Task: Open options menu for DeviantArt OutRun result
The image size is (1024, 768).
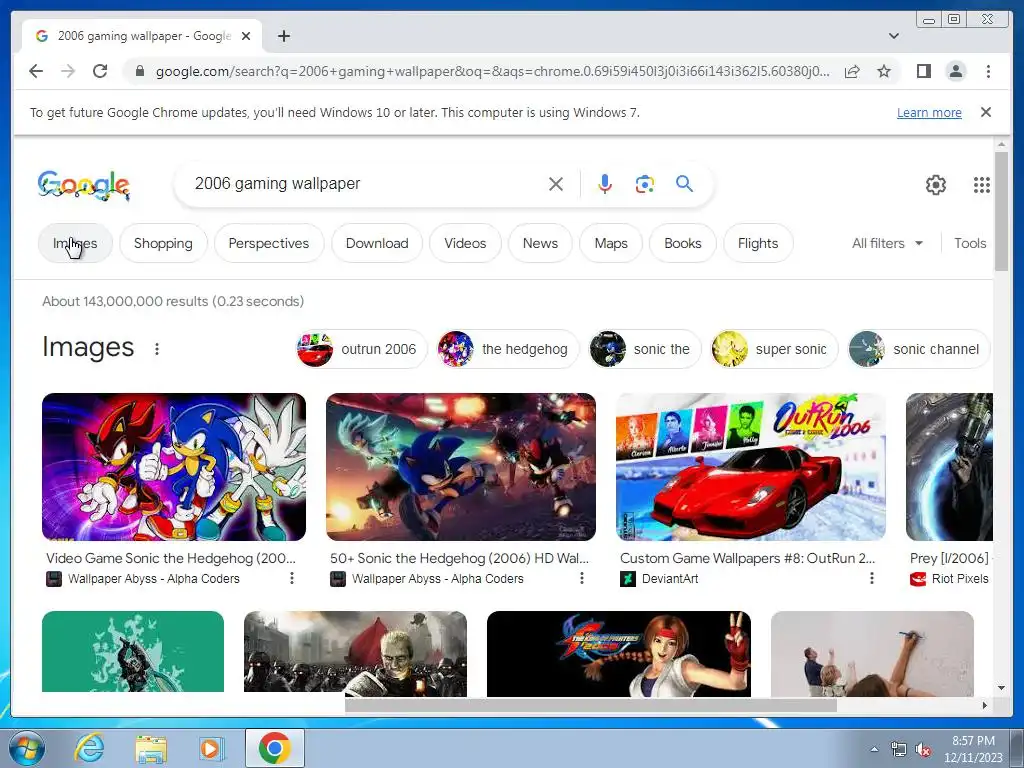Action: (871, 578)
